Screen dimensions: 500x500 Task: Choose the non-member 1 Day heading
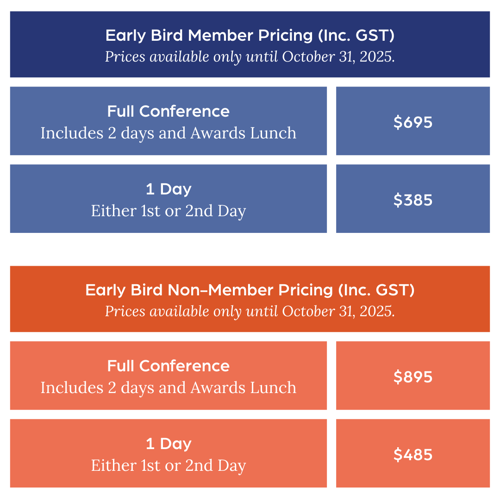(x=169, y=444)
